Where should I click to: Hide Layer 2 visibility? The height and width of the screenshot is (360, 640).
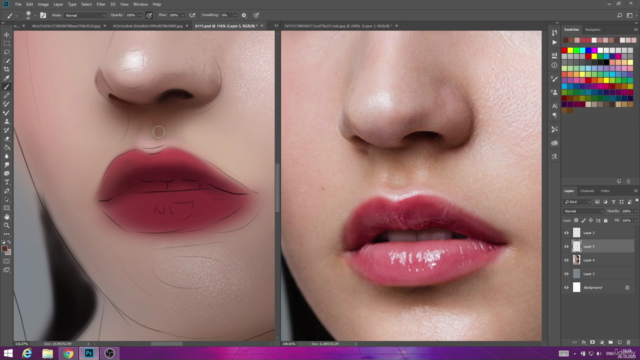[x=566, y=233]
